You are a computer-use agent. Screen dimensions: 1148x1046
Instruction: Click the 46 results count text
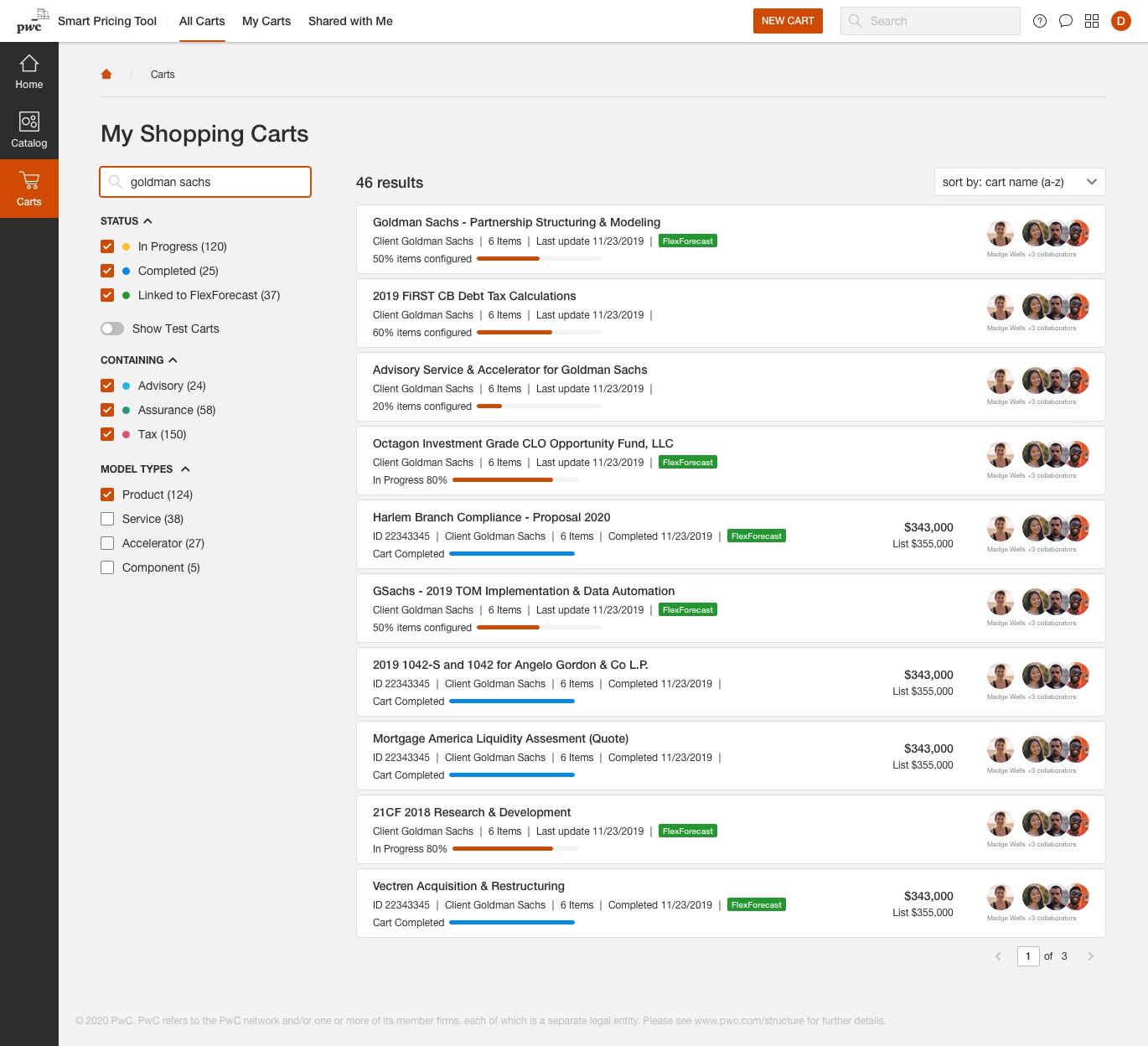point(390,183)
